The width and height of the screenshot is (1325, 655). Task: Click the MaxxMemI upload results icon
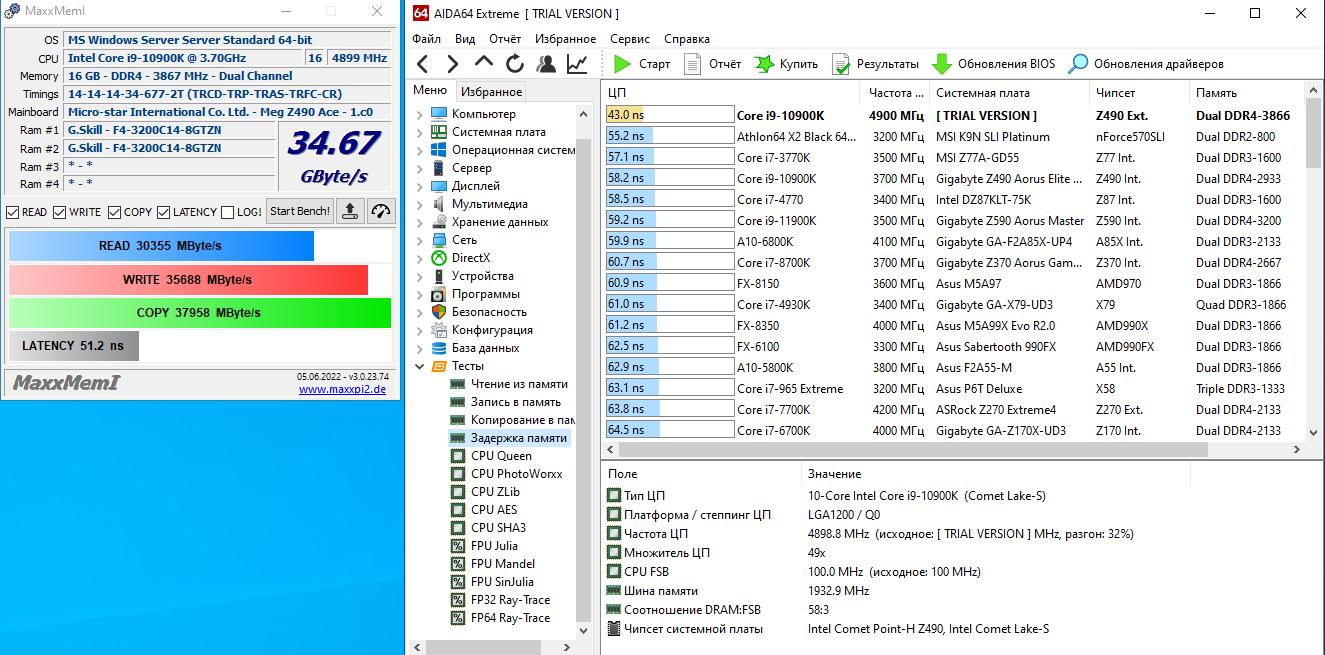click(x=350, y=211)
